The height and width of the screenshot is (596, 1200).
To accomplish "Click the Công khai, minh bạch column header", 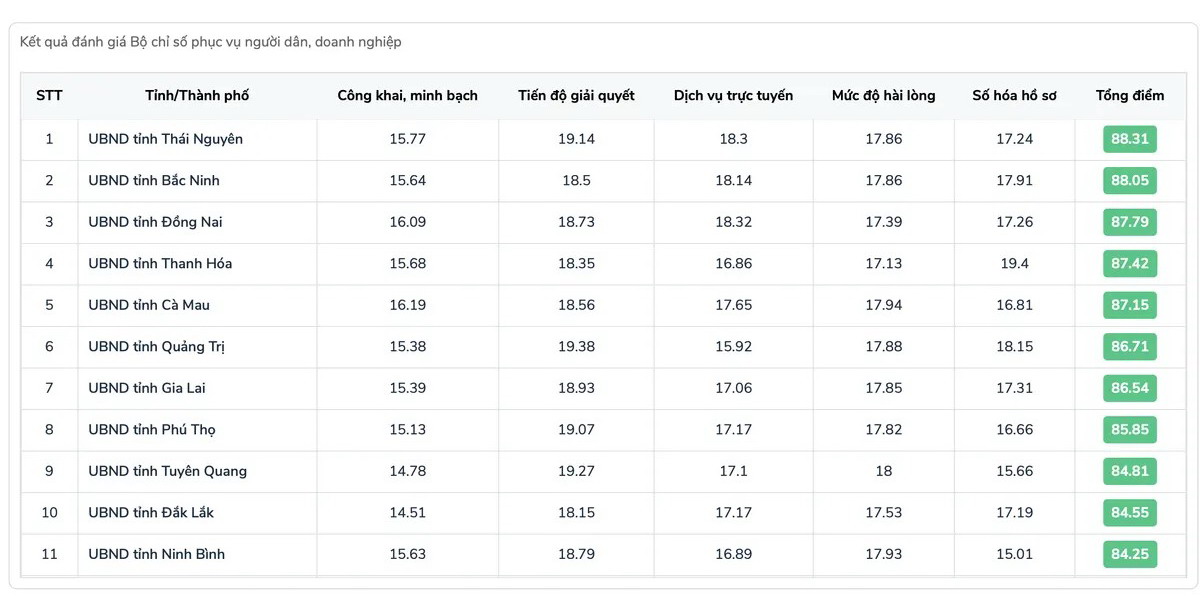I will pos(407,96).
